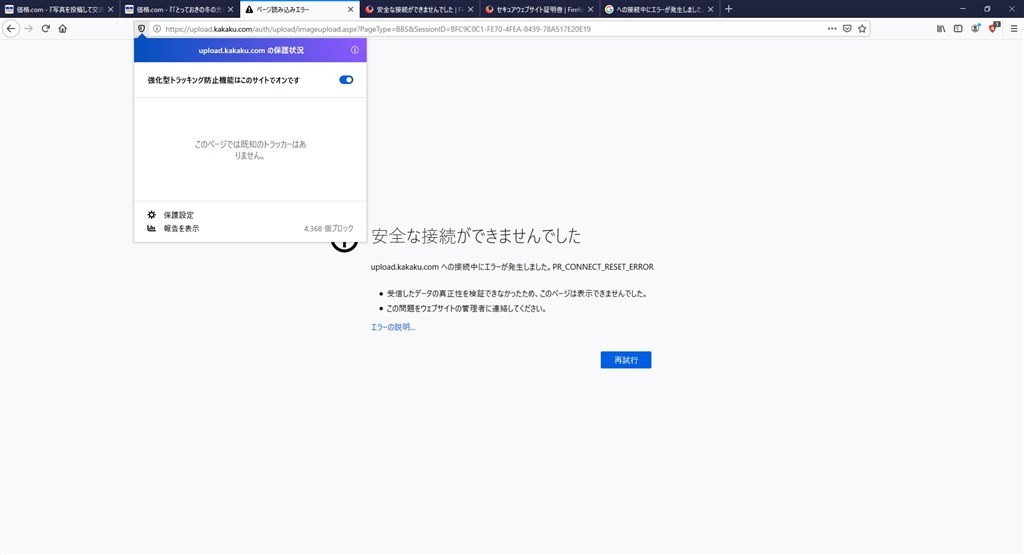Close the 安全な接続ができませんでした tab
Viewport: 1024px width, 555px height.
tap(470, 10)
